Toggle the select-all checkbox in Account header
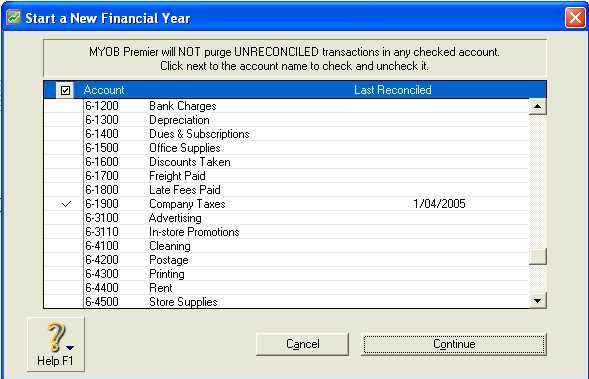 (x=65, y=90)
